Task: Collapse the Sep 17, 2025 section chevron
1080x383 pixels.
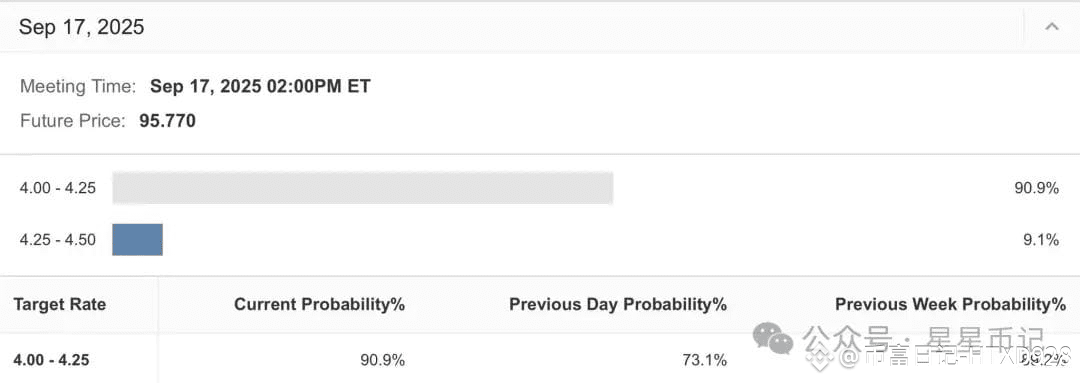Action: pyautogui.click(x=1051, y=28)
